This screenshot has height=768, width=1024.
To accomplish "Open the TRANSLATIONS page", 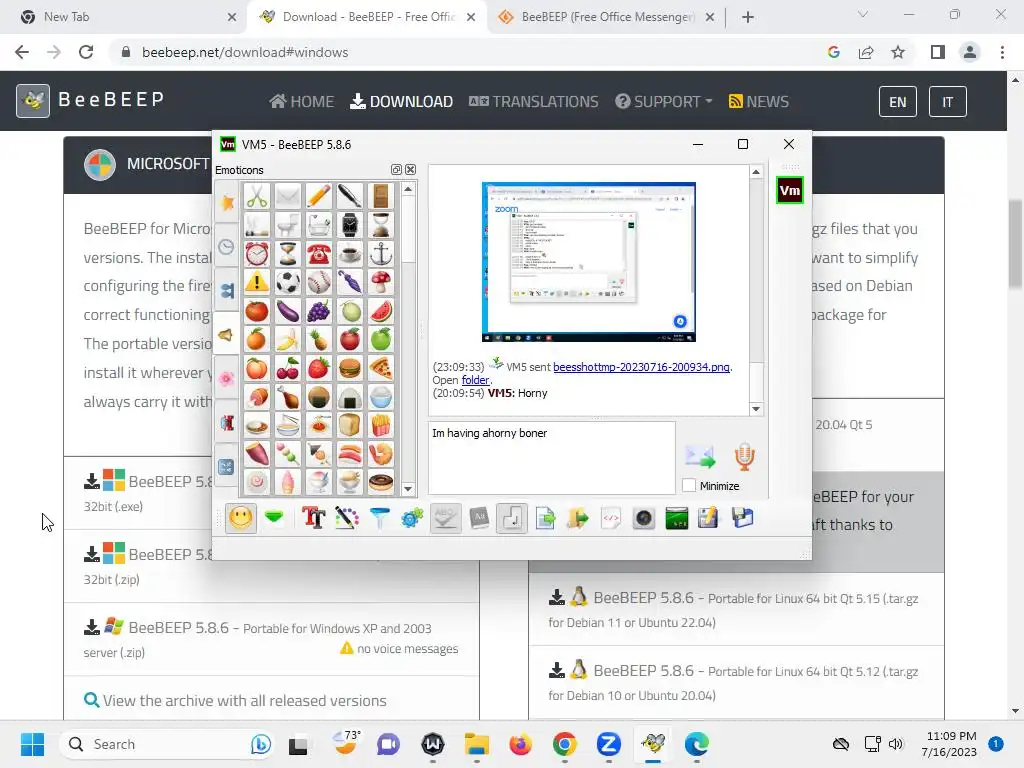I will 534,102.
